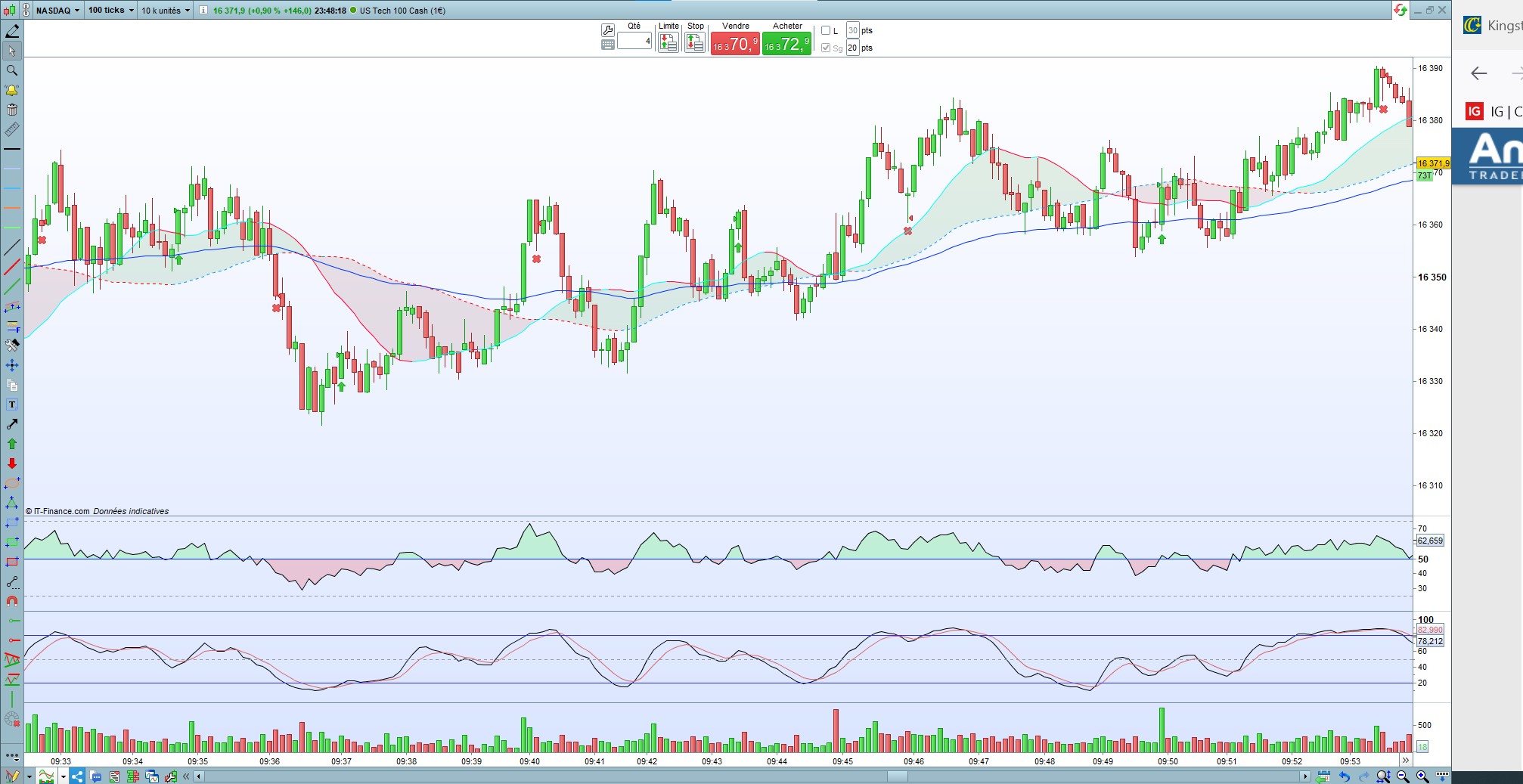
Task: Create a price alert with bell icon
Action: coord(12,90)
